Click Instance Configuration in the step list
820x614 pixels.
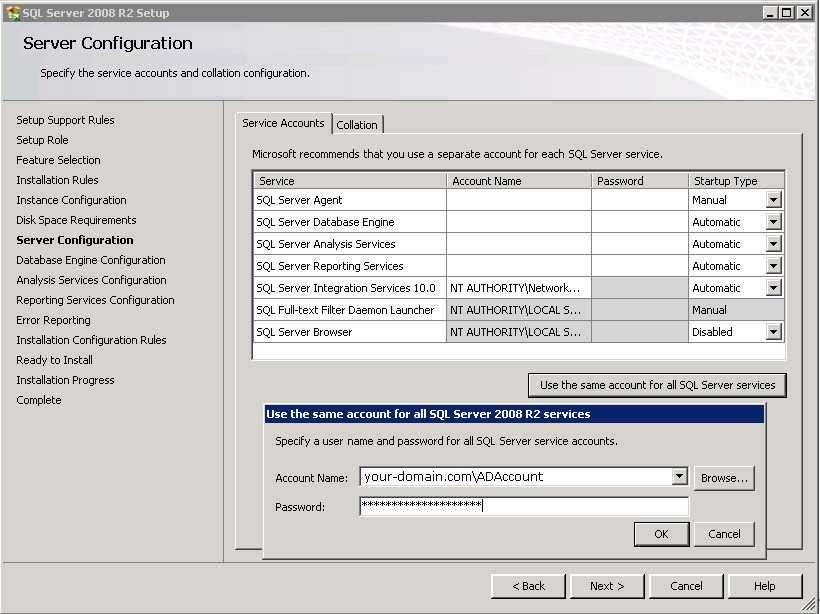72,200
